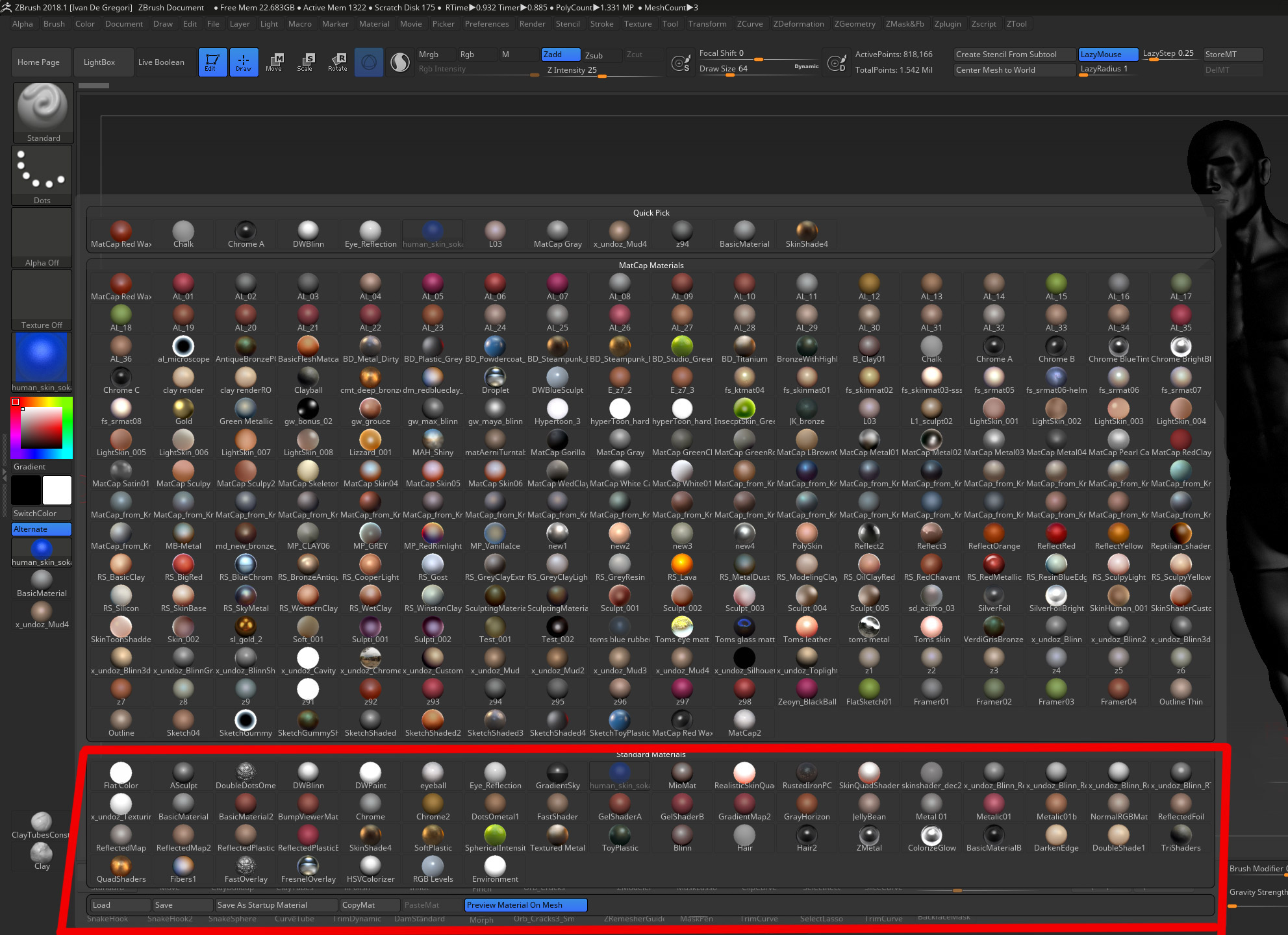The width and height of the screenshot is (1288, 935).
Task: Open the Dots stroke selector
Action: click(x=42, y=175)
